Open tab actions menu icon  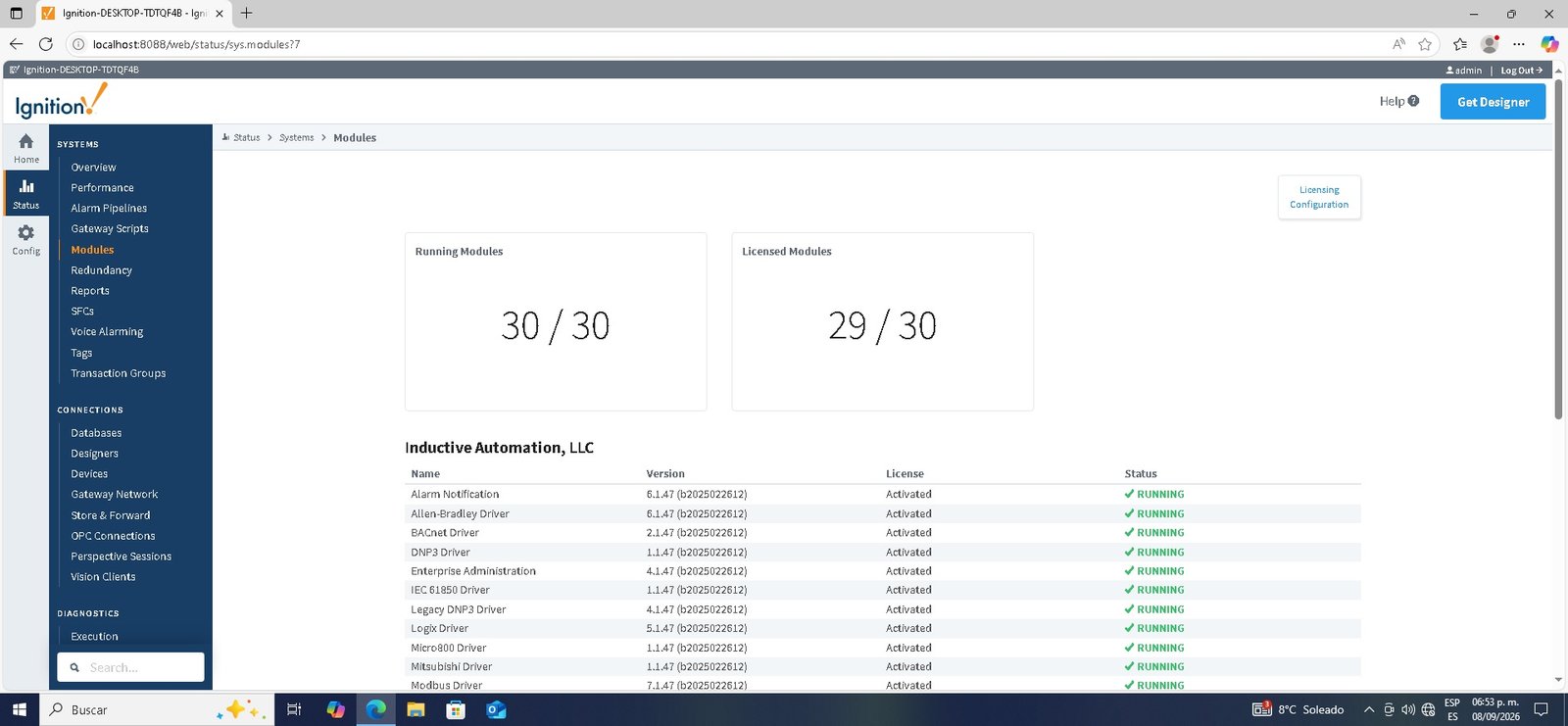16,14
